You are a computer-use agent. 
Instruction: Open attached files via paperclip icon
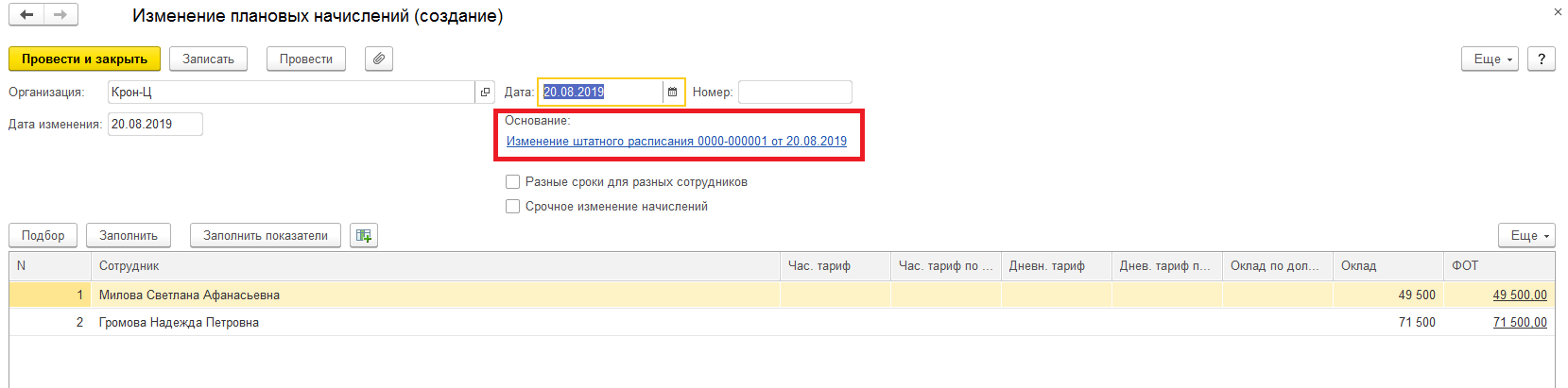(x=378, y=59)
